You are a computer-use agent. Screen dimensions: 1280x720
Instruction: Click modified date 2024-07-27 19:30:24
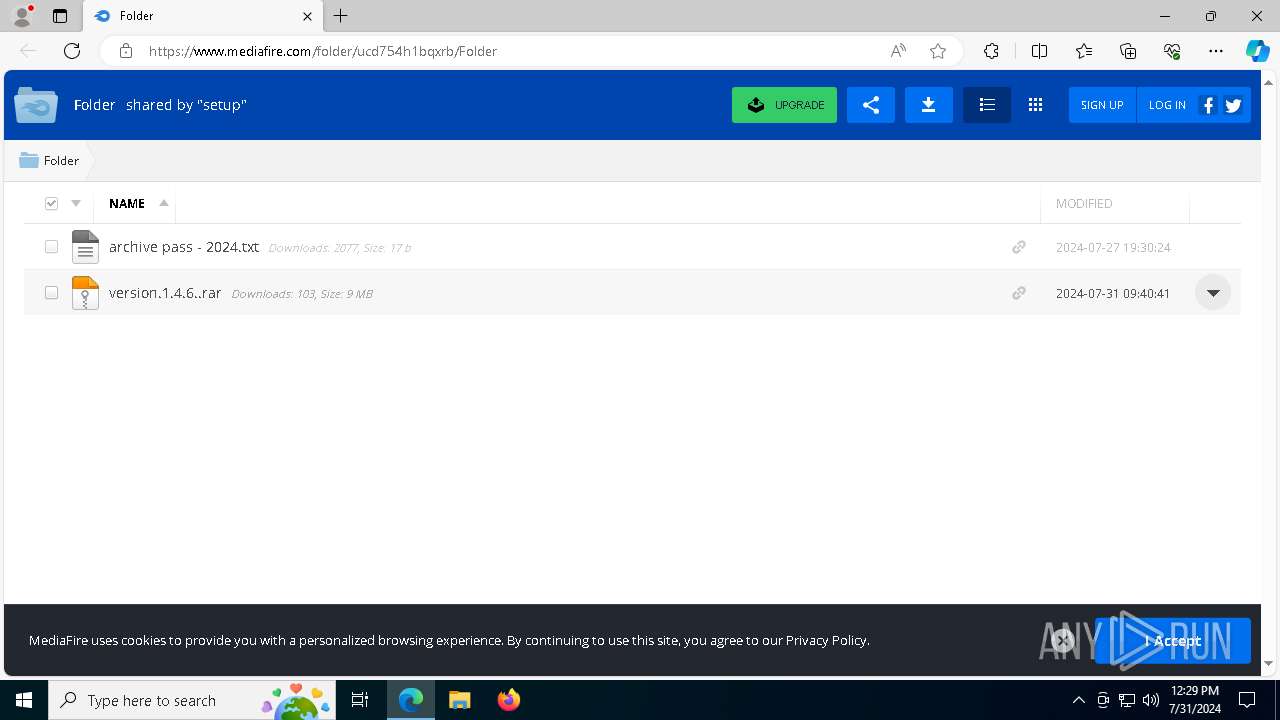1113,247
